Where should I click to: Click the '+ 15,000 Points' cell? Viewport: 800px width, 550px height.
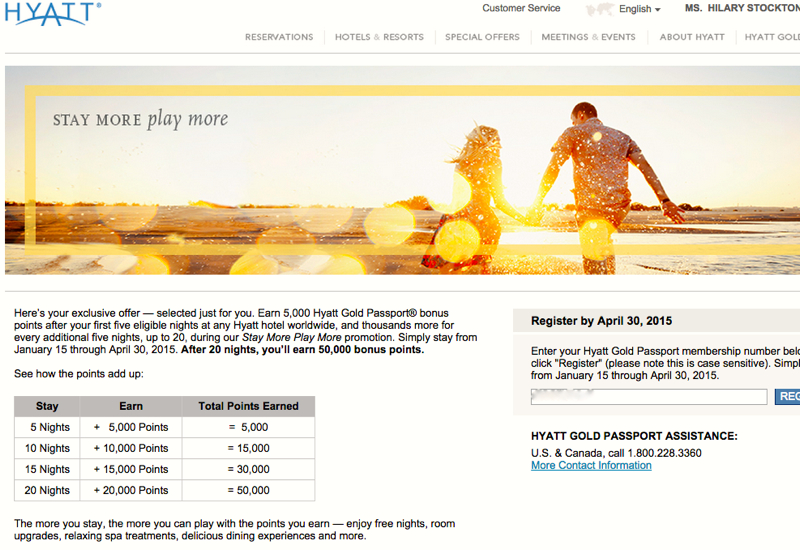tap(131, 469)
